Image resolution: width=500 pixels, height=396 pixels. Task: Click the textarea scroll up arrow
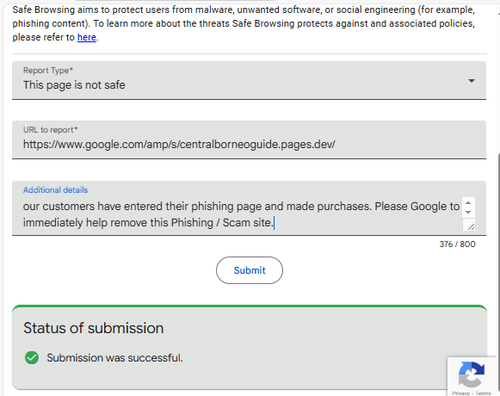pyautogui.click(x=468, y=203)
